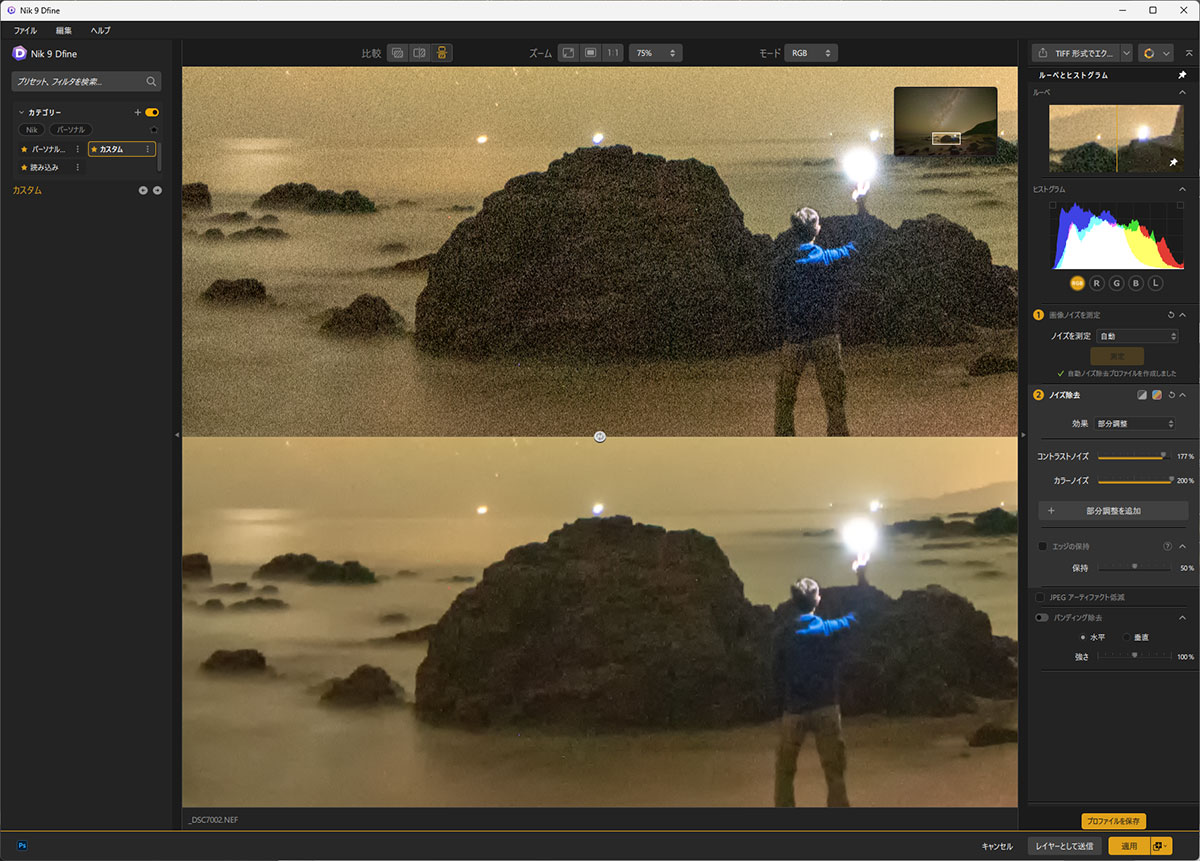
Task: Open the ファイル menu
Action: (25, 31)
